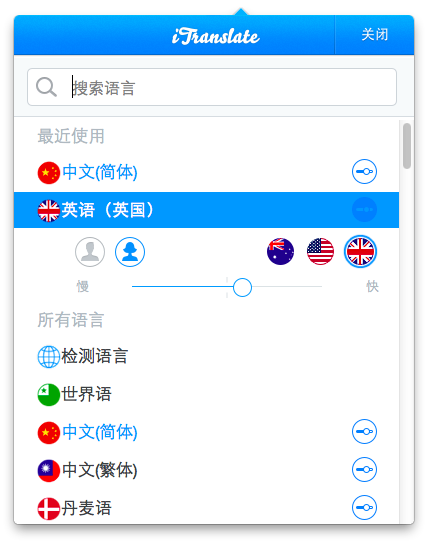Expand voice settings for 丹麦语
This screenshot has width=428, height=544.
364,508
